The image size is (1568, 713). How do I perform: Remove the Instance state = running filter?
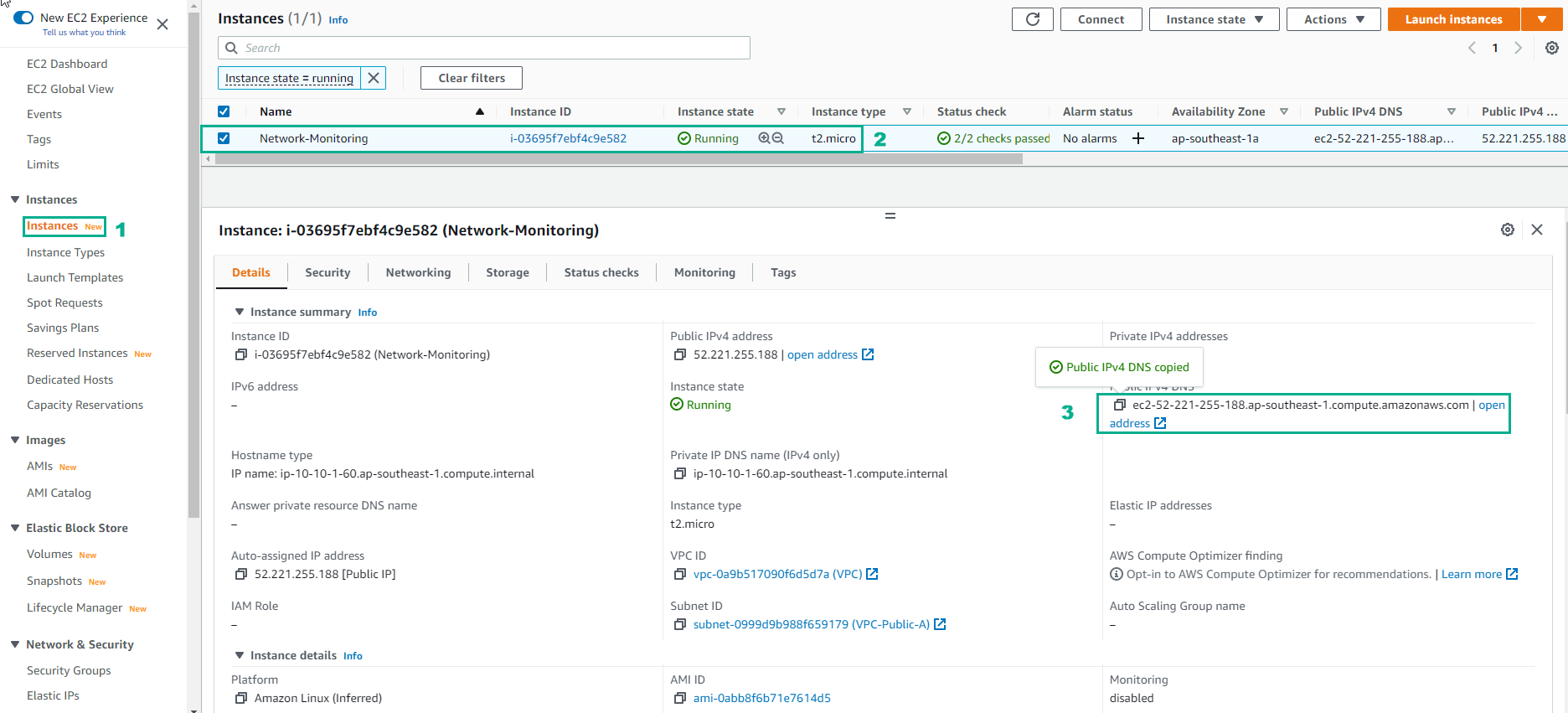coord(374,78)
